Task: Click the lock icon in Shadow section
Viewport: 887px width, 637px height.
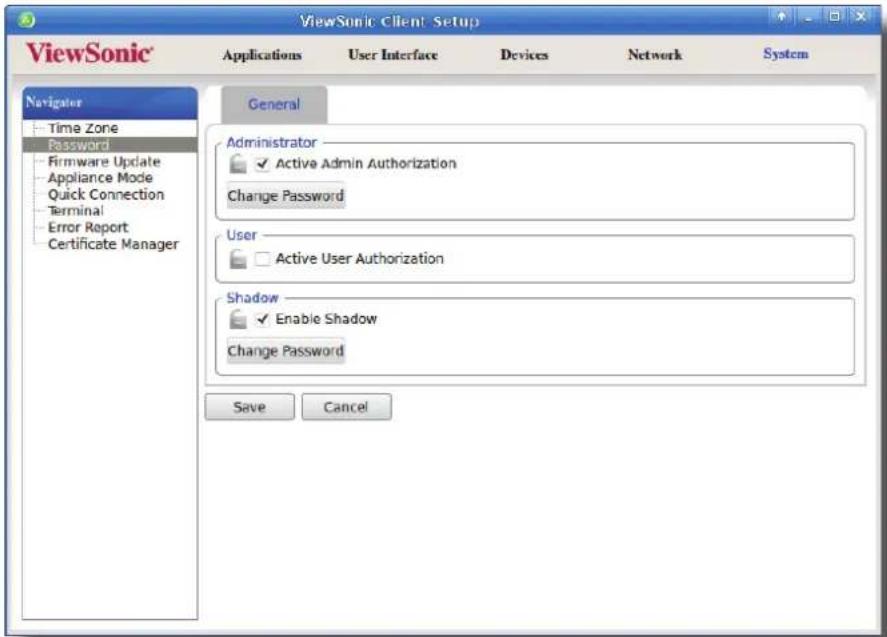Action: 238,320
